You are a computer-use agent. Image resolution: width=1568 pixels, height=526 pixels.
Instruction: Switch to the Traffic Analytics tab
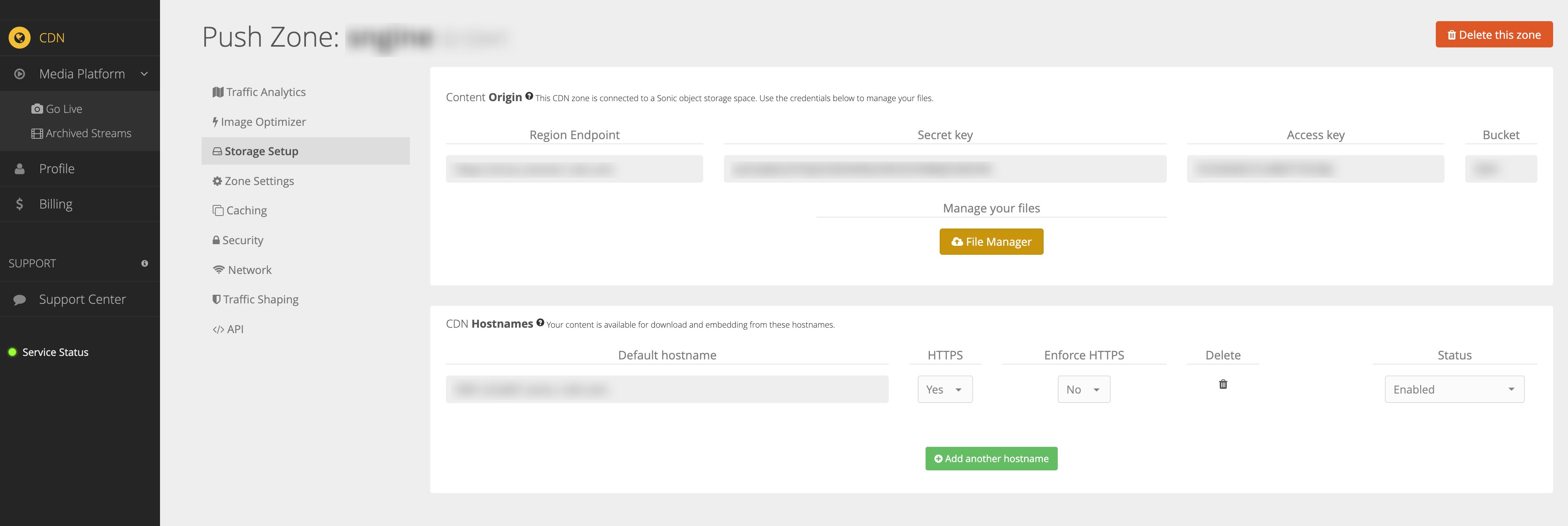coord(259,92)
